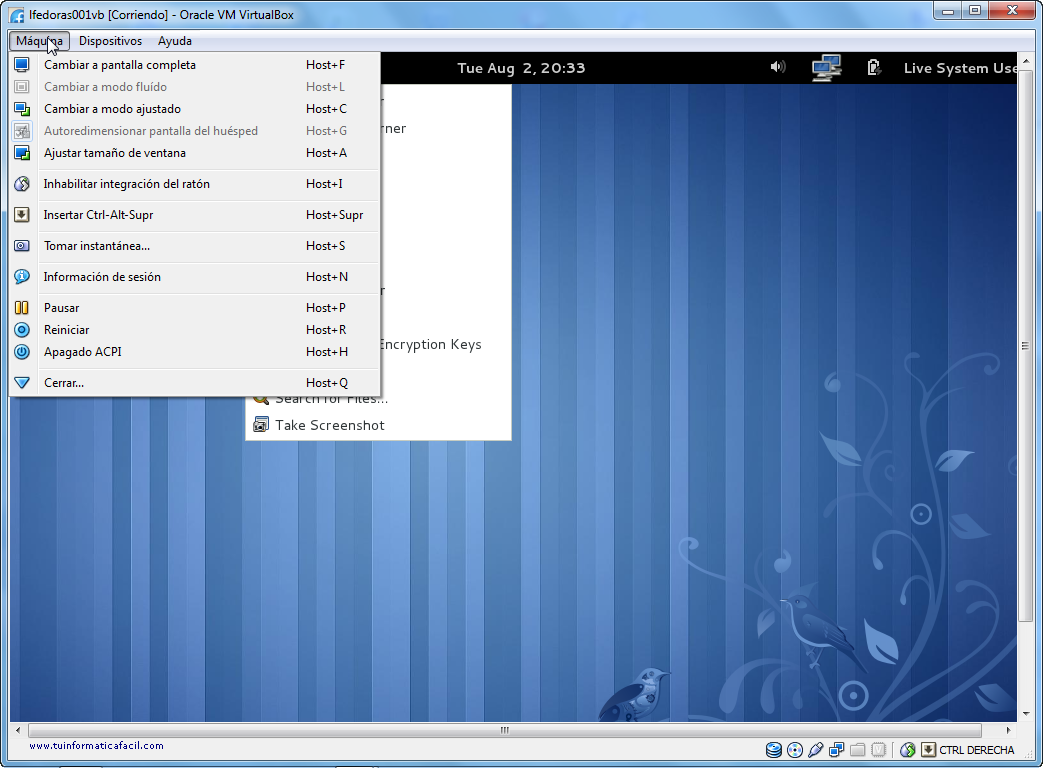The height and width of the screenshot is (768, 1043).
Task: Click the scaled mode icon beside 'Cambiar a modo ajustado'
Action: tap(22, 109)
